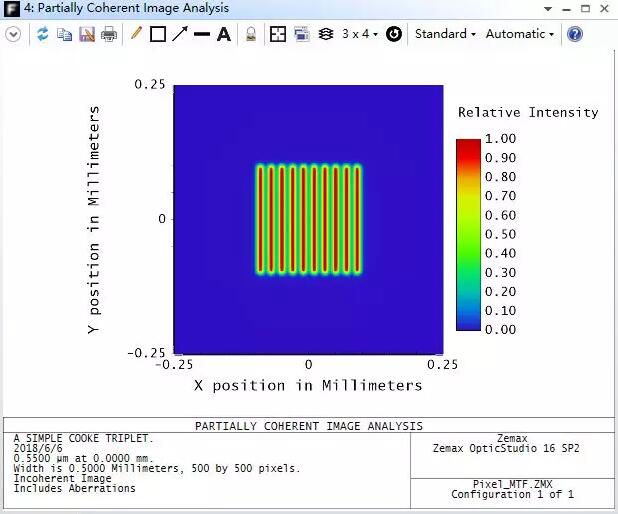The height and width of the screenshot is (514, 618).
Task: Select the rectangle drawing tool
Action: (158, 34)
